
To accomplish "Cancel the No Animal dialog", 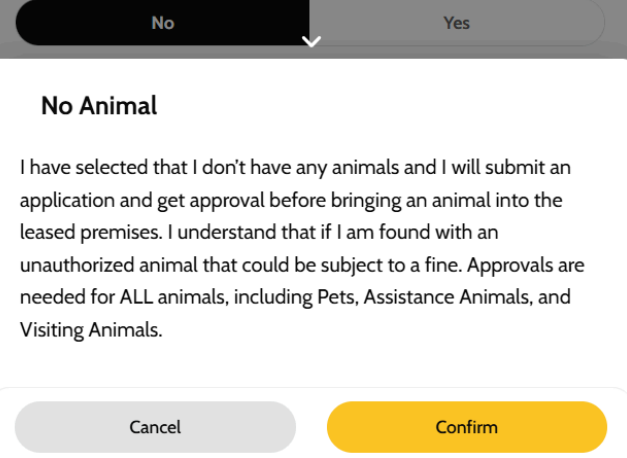I will tap(155, 427).
